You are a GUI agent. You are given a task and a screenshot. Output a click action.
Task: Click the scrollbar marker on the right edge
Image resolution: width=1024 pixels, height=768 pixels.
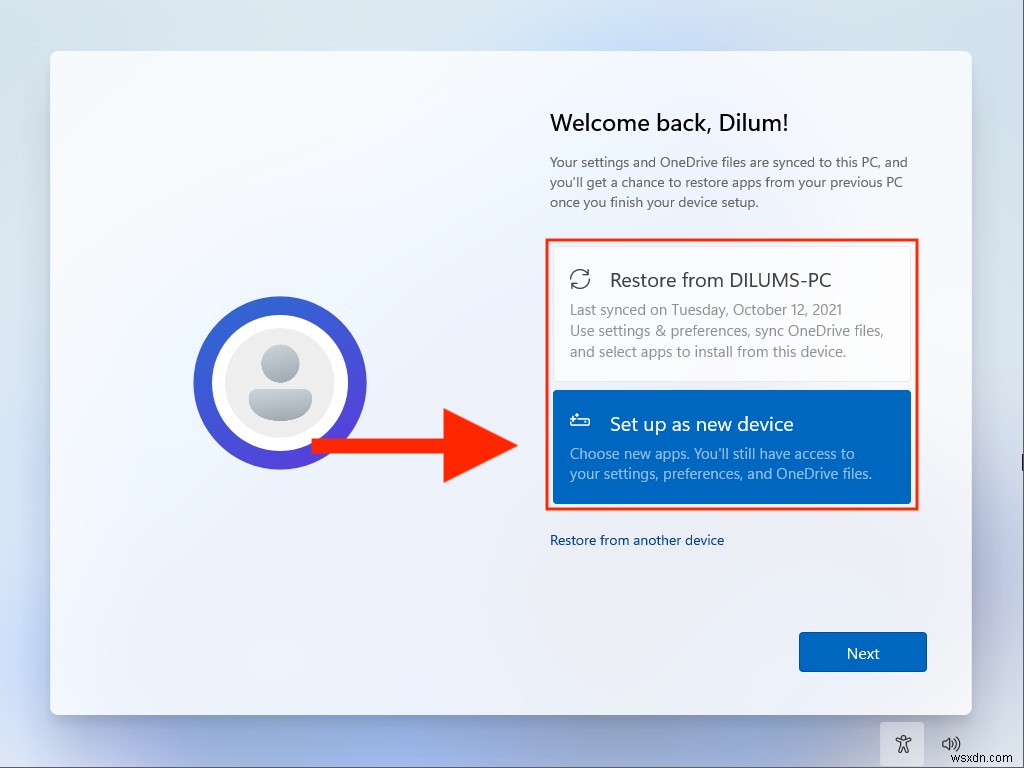click(x=1021, y=462)
